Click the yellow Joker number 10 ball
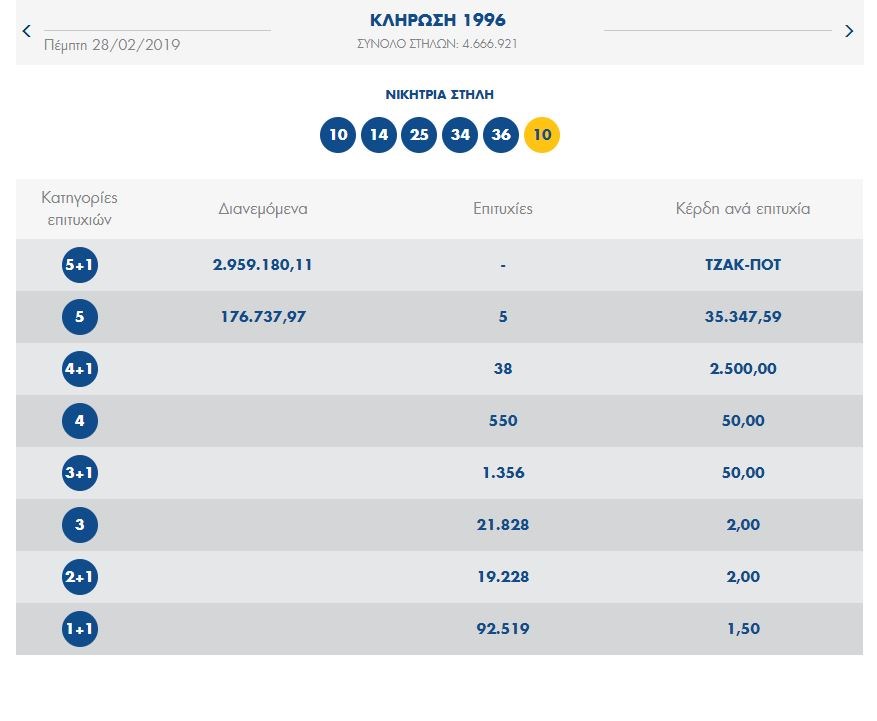 tap(542, 135)
